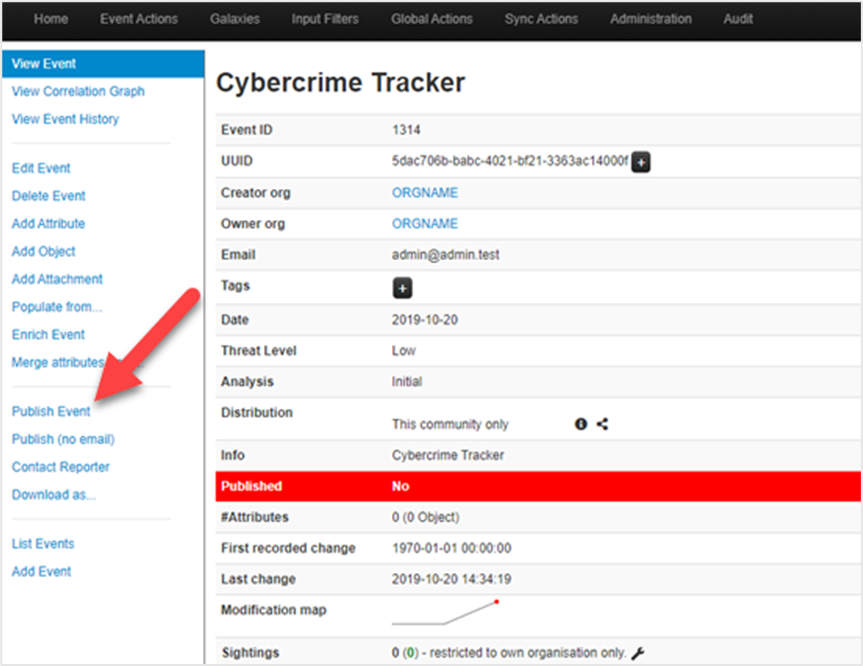
Task: Open the Sync Actions menu
Action: [x=542, y=19]
